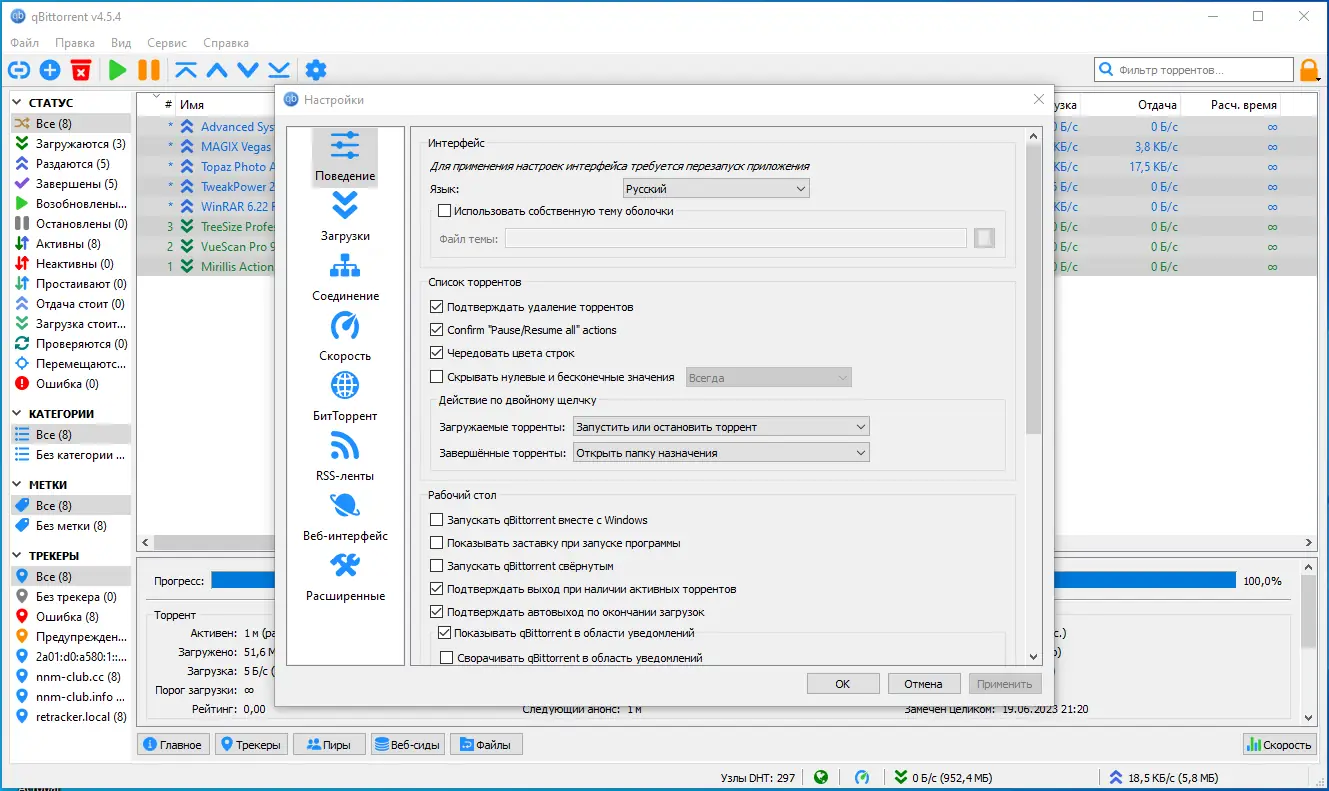Screen dimensions: 1329x791
Task: Open the Загружаемые торренты action dropdown
Action: point(721,427)
